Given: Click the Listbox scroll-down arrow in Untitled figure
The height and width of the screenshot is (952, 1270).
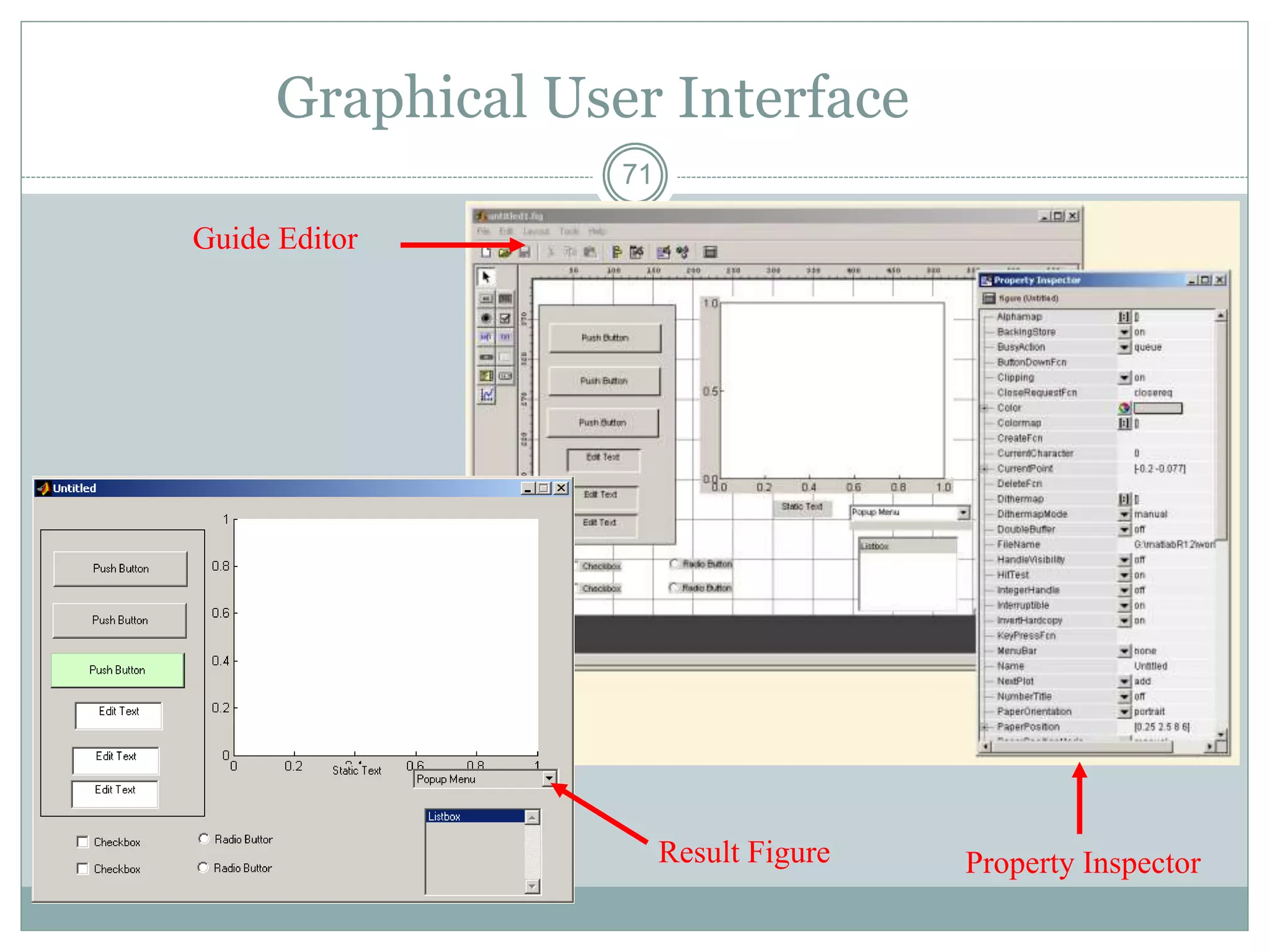Looking at the screenshot, I should (533, 886).
